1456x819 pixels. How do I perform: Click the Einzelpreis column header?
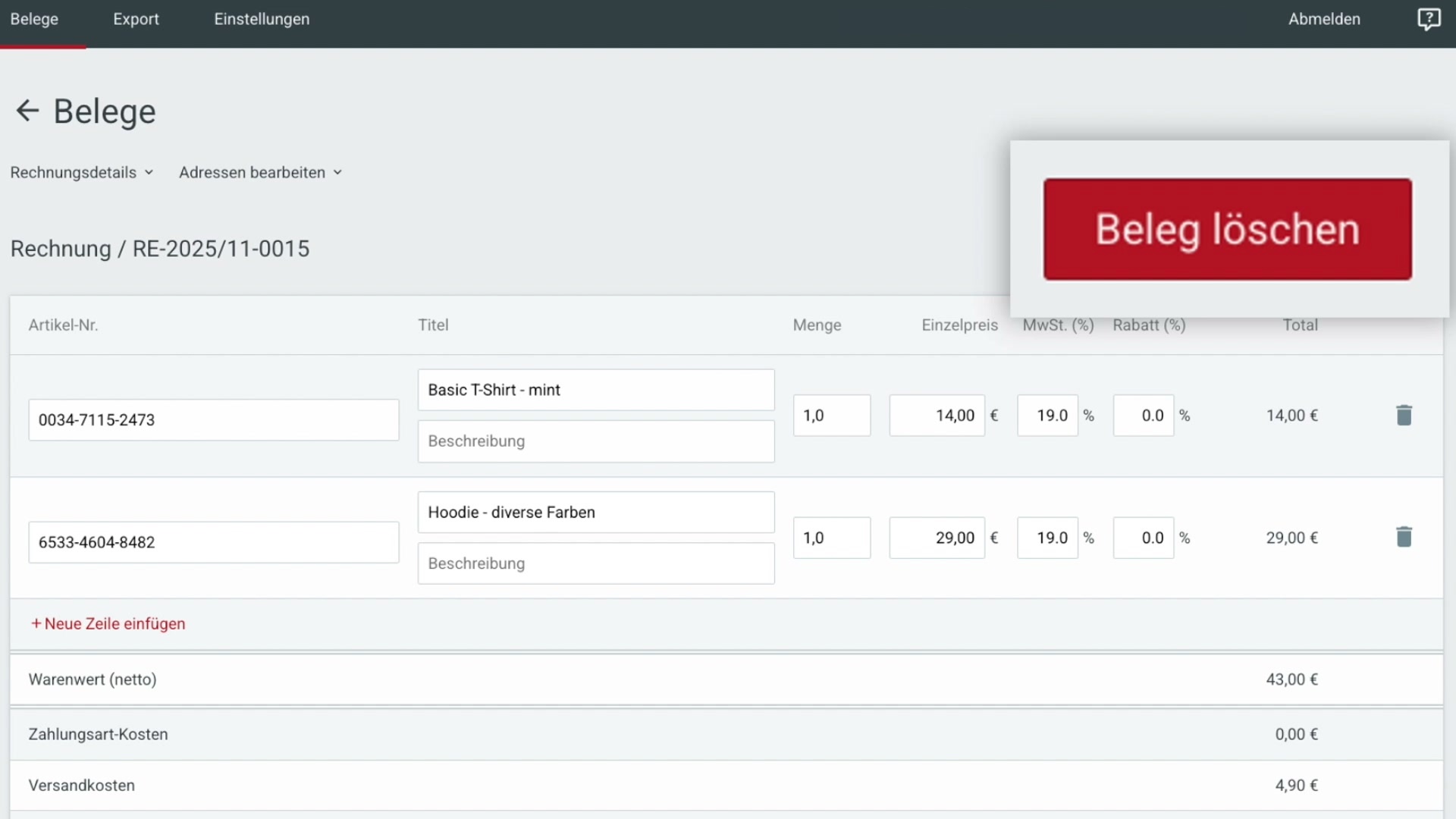(959, 325)
